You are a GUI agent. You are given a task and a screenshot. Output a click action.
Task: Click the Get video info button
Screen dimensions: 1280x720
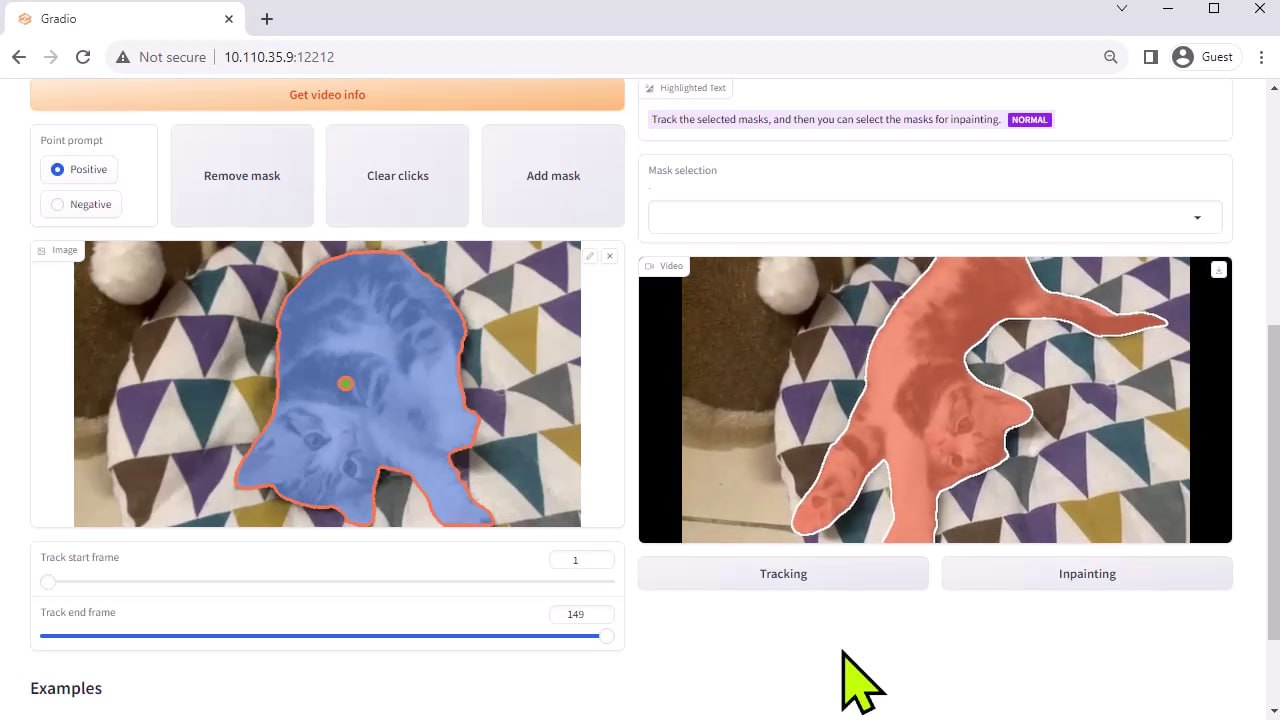point(327,95)
